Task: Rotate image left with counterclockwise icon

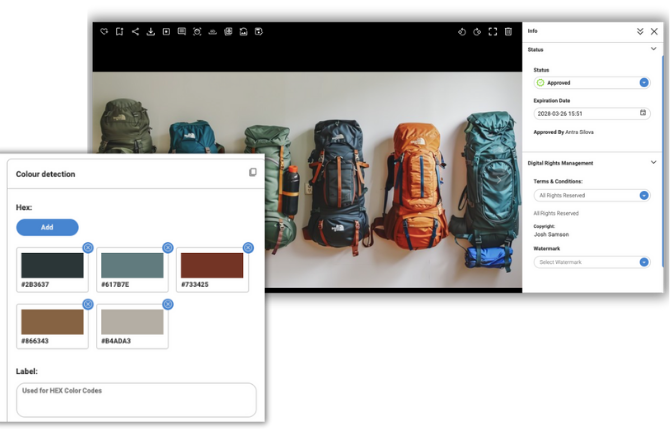Action: click(462, 32)
